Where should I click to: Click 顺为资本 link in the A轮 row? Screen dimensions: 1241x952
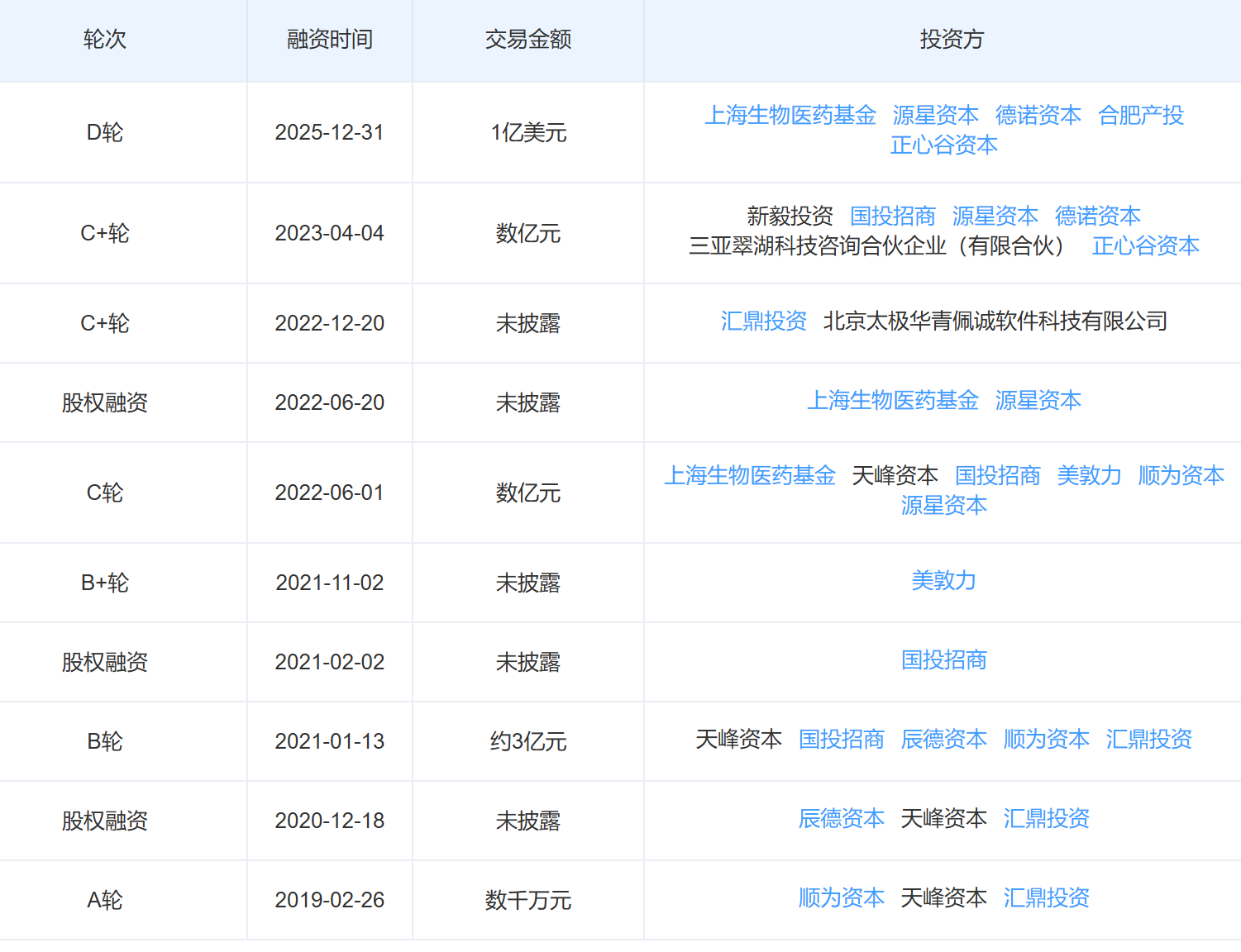tap(842, 898)
